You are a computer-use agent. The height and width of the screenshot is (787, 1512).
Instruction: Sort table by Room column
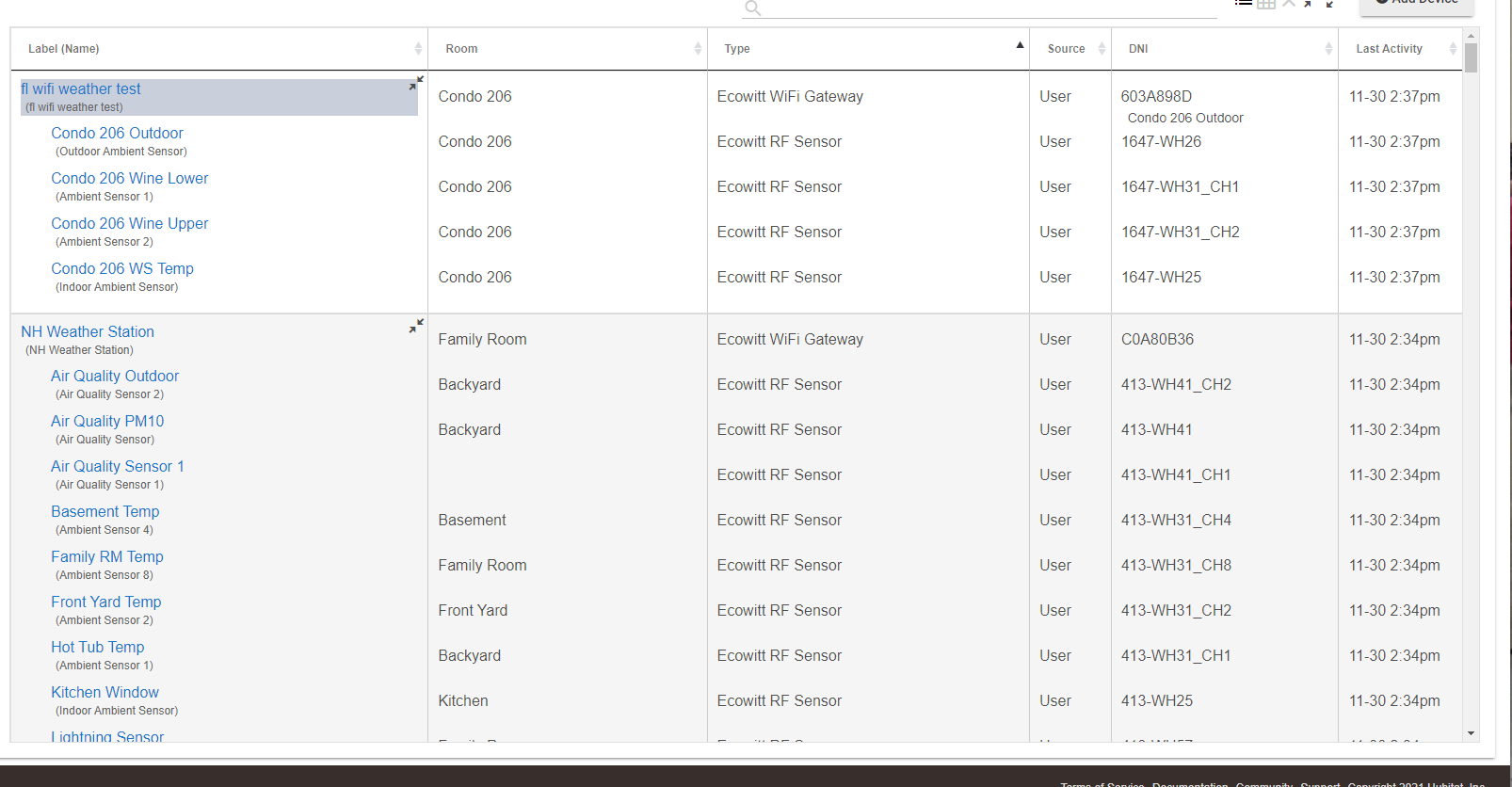[x=461, y=49]
